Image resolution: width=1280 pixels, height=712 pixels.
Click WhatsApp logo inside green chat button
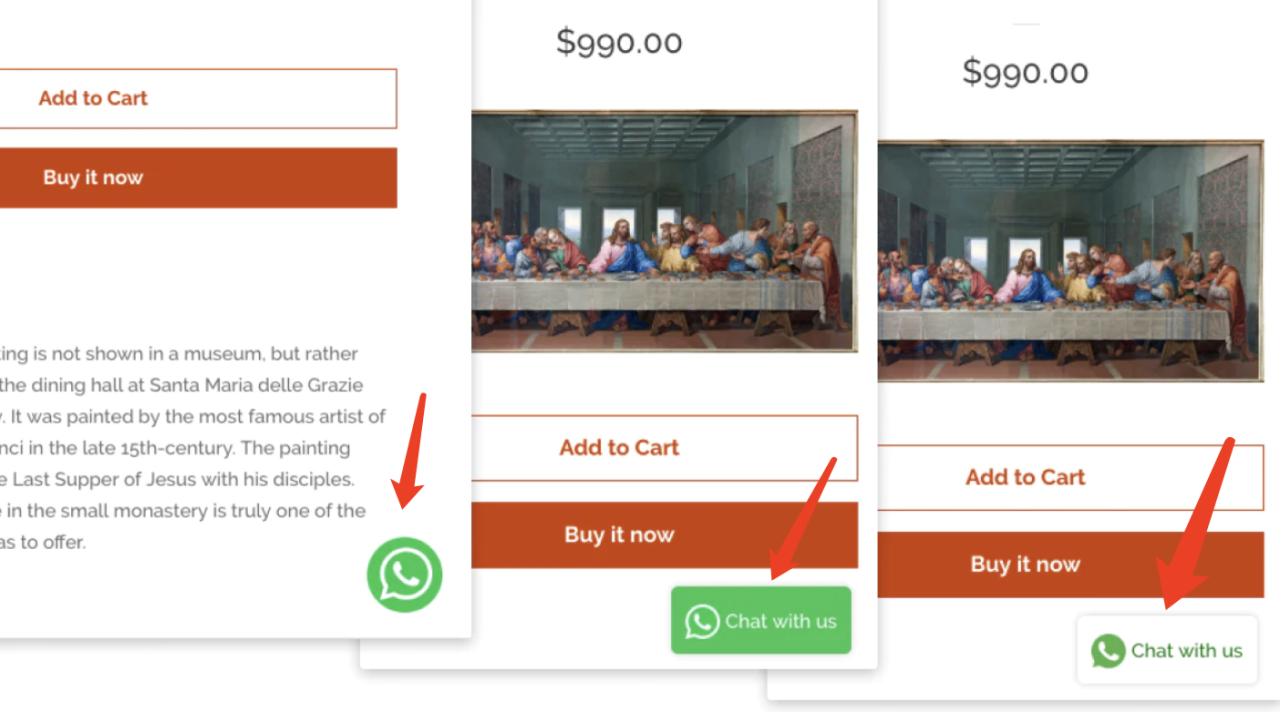point(702,621)
